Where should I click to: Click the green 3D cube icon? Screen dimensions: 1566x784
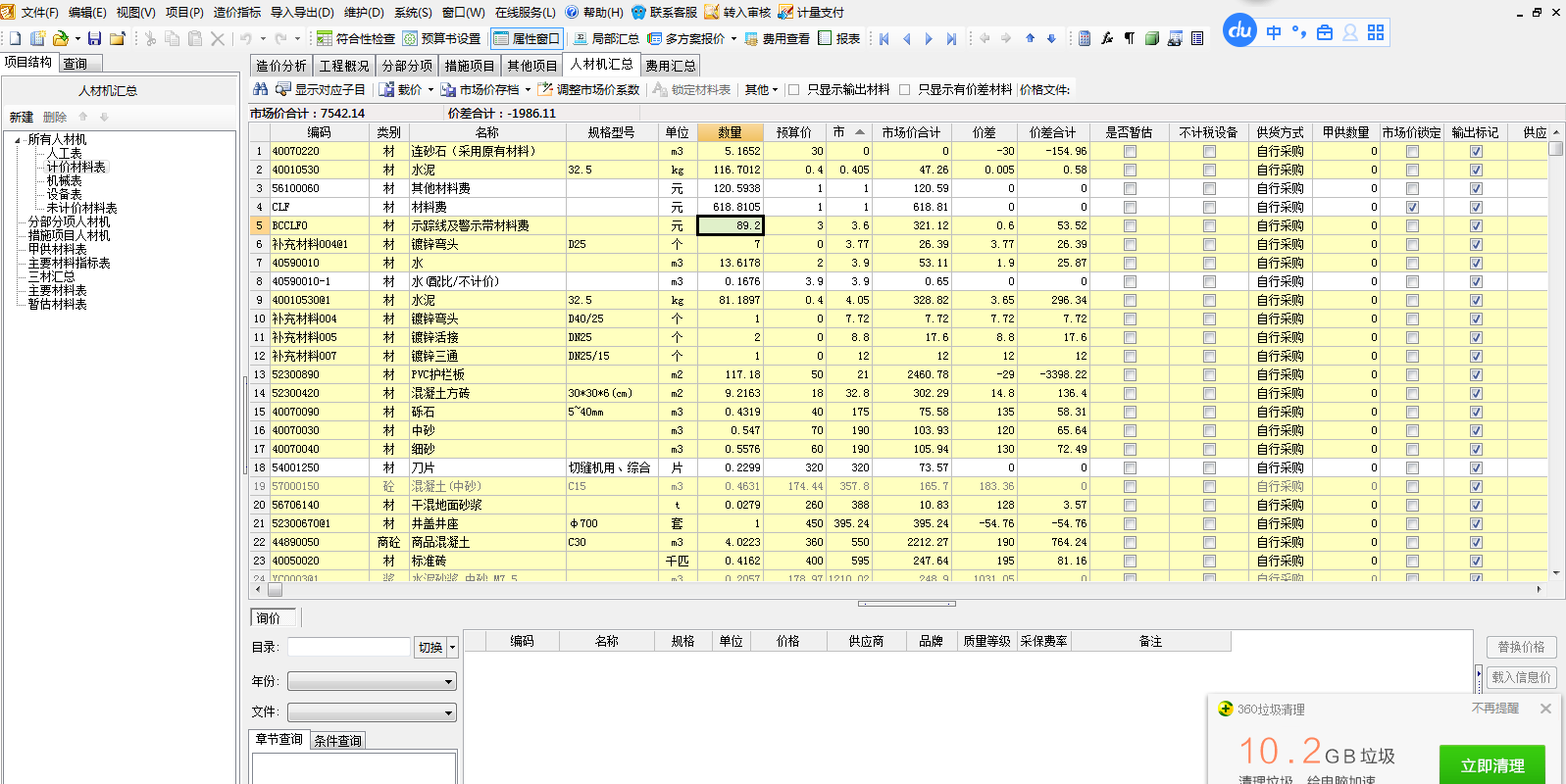point(1152,38)
